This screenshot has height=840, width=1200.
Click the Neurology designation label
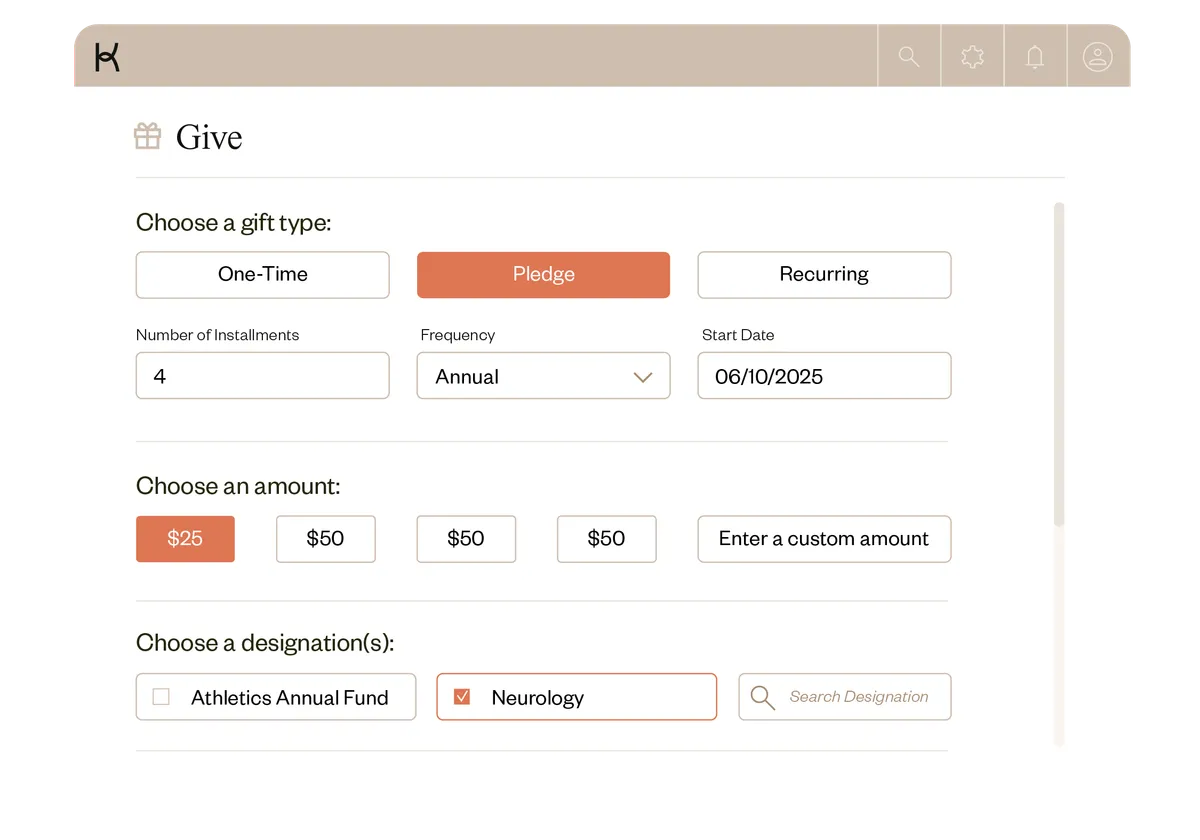[538, 698]
